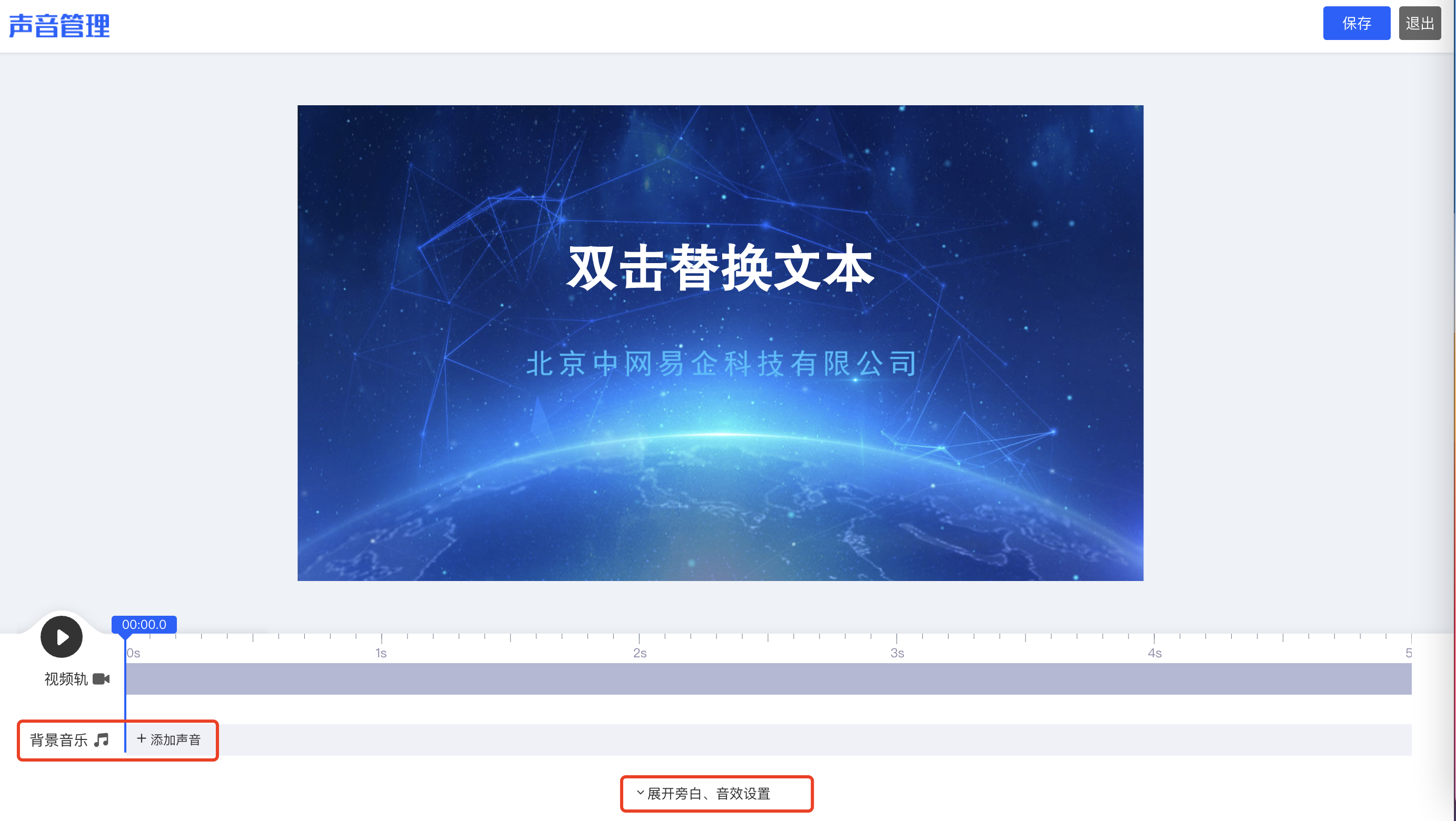Click the background music note icon

[102, 739]
